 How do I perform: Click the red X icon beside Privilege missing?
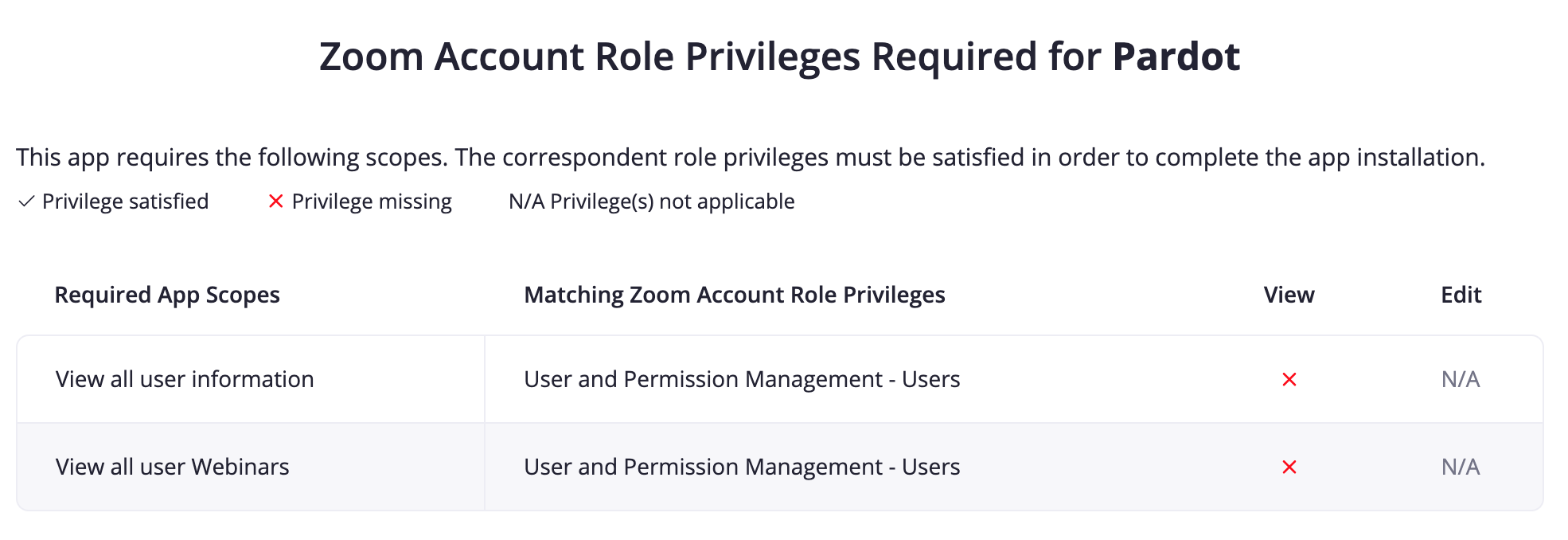275,202
